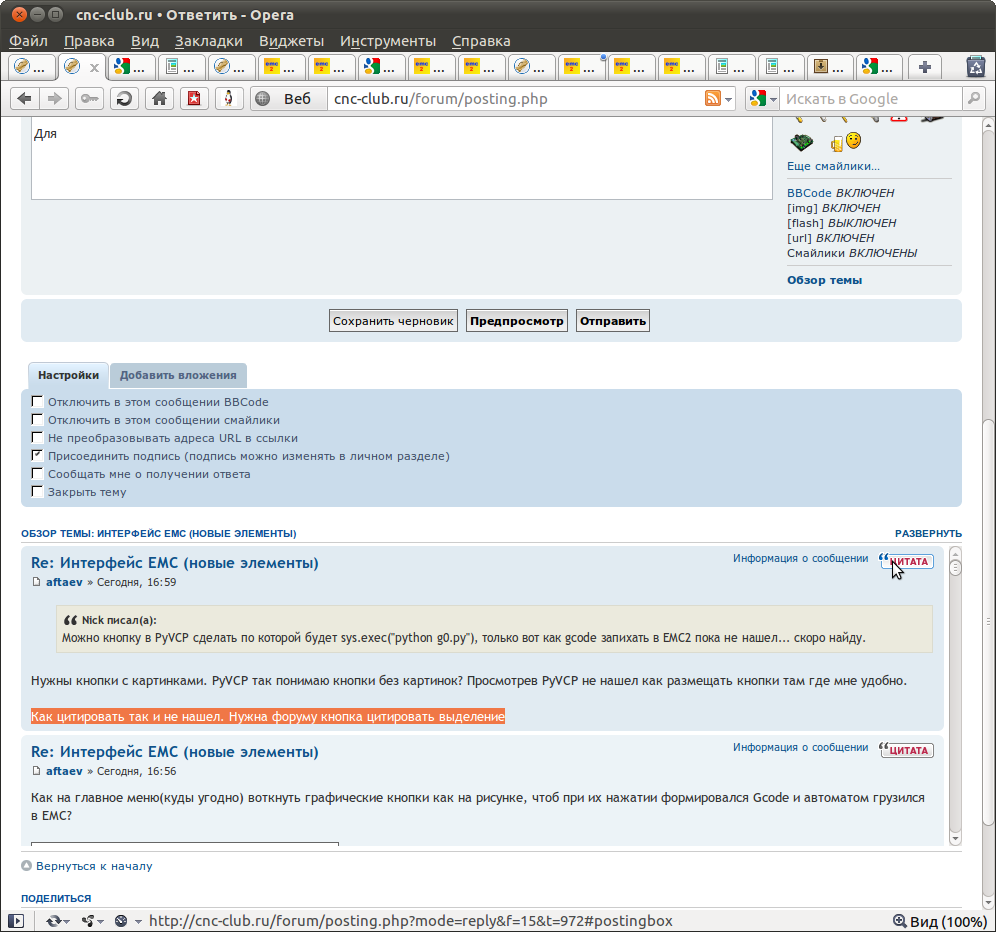Open the red bookmark star toolbar button
This screenshot has height=932, width=996.
(x=194, y=98)
